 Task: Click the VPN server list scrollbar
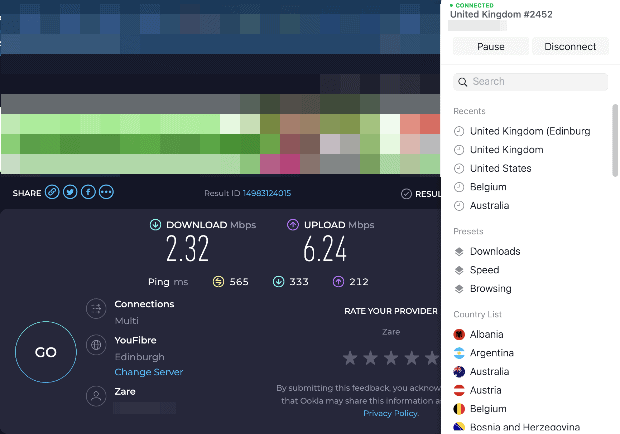tap(614, 140)
